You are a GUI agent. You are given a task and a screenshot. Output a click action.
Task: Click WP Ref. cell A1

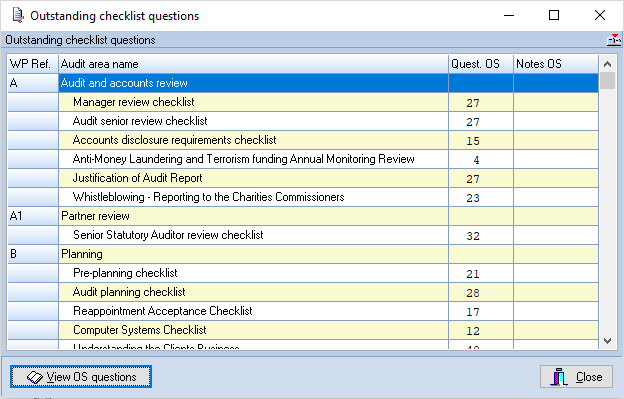click(33, 216)
